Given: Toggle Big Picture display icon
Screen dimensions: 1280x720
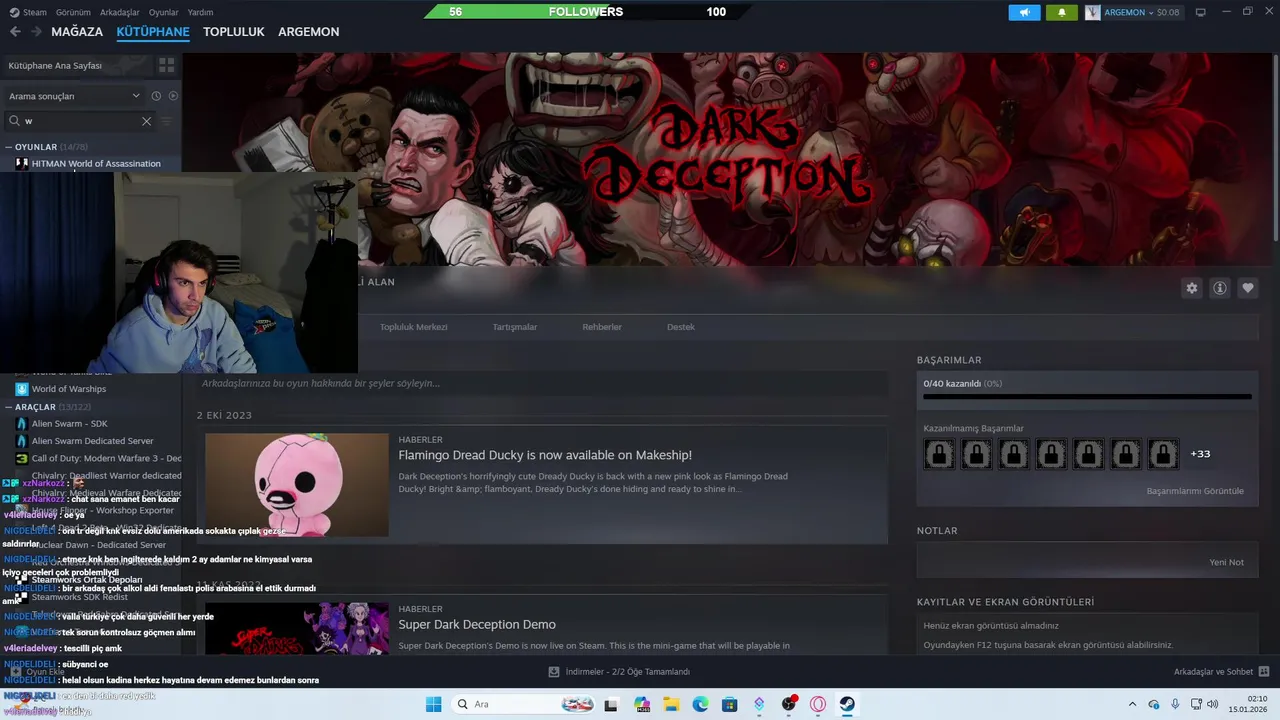Looking at the screenshot, I should tap(1200, 12).
